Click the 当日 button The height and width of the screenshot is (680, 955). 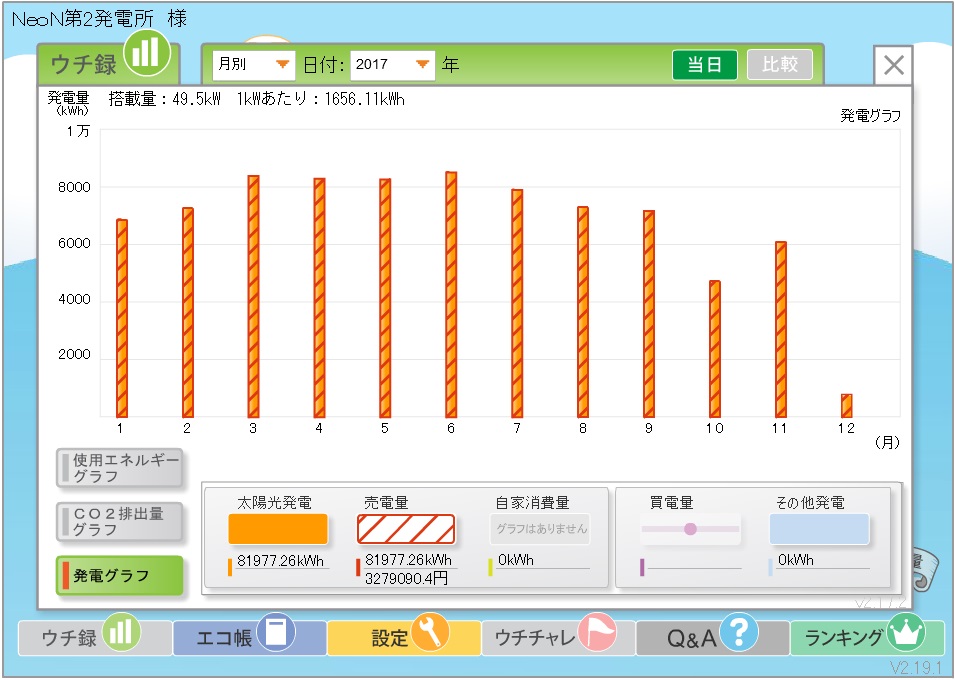[705, 65]
